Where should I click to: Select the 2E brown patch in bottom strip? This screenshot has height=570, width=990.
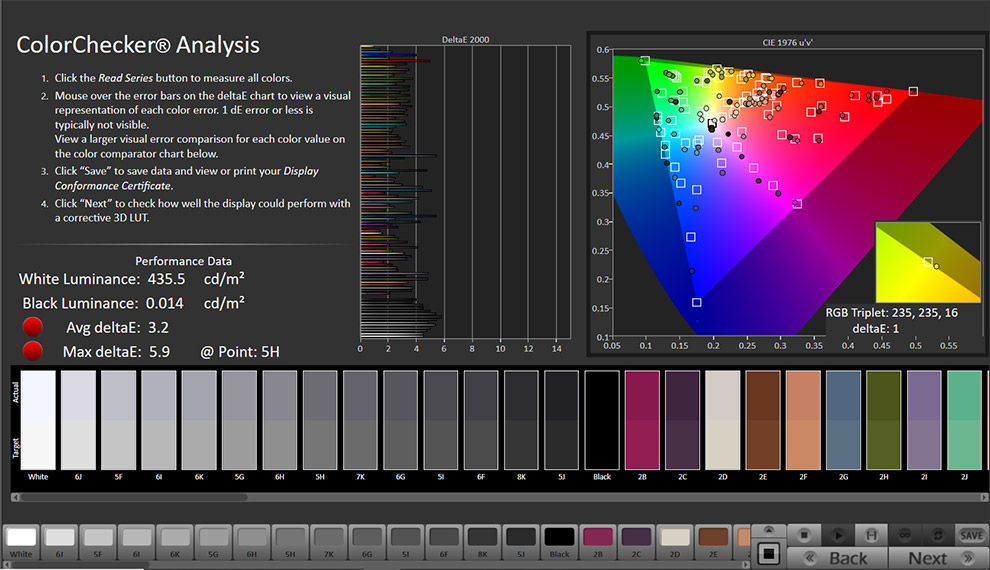(713, 542)
